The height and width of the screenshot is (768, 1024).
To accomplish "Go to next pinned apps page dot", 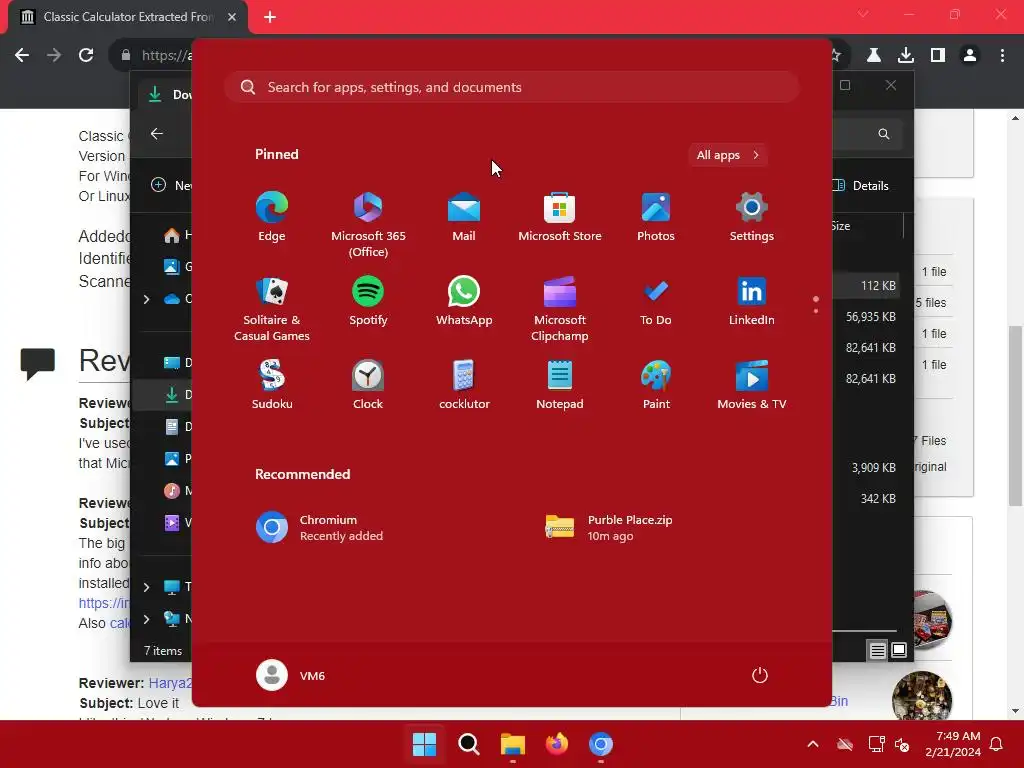I will (816, 311).
